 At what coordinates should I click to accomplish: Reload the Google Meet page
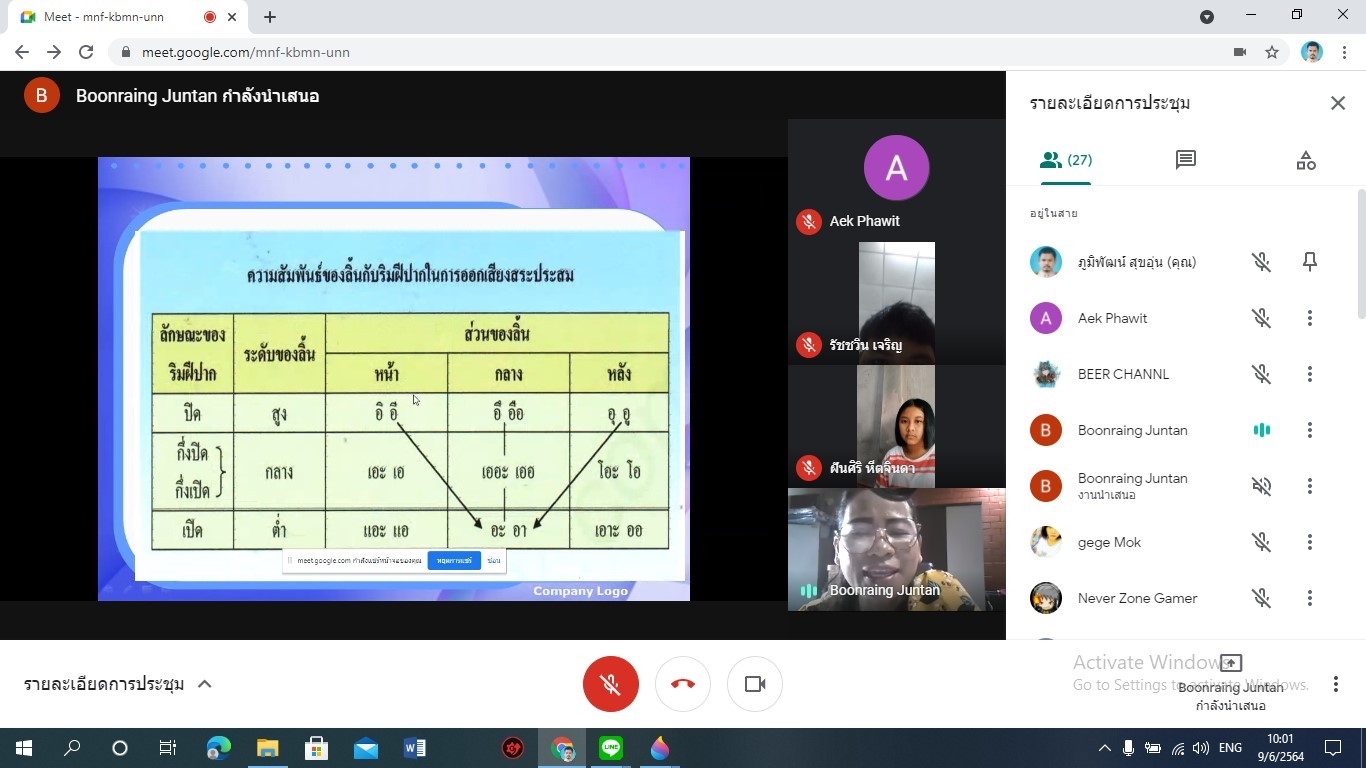tap(86, 52)
